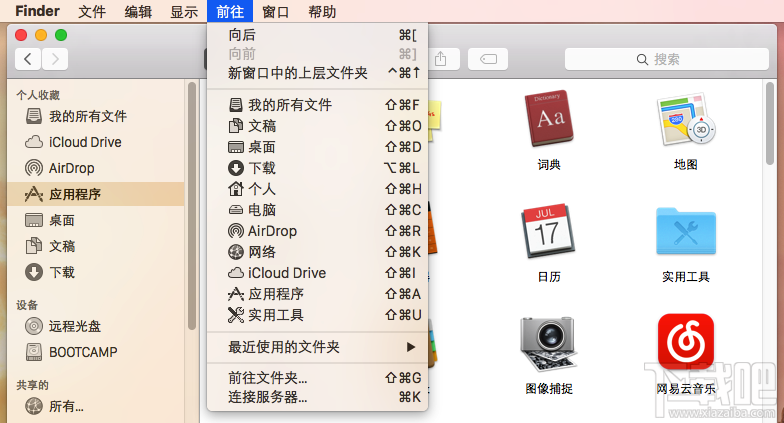Click the file area vertical scrollbar
The width and height of the screenshot is (784, 423).
coord(770,123)
